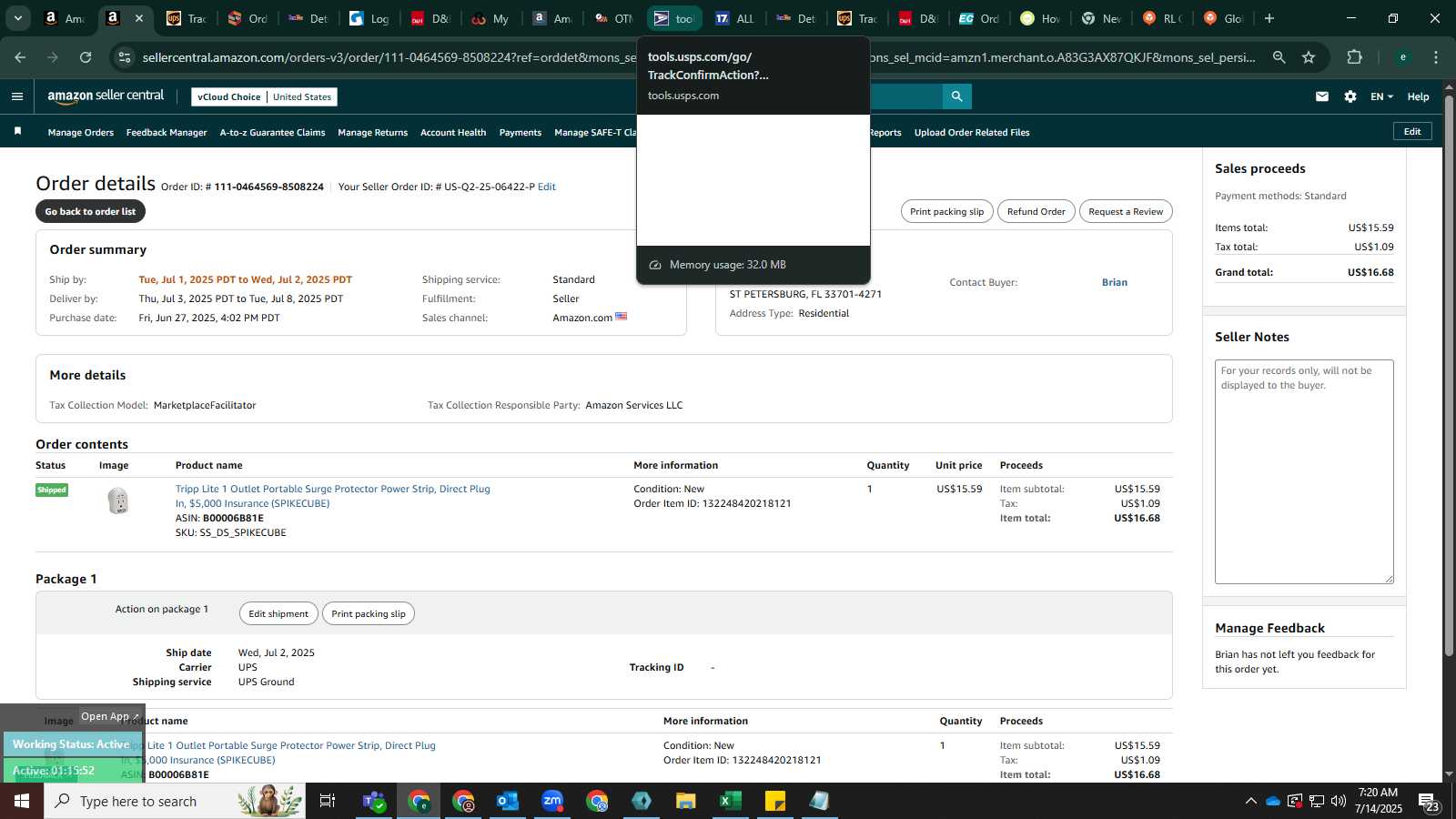This screenshot has height=819, width=1456.
Task: Open A-to-z Guarantee Claims menu
Action: point(272,133)
